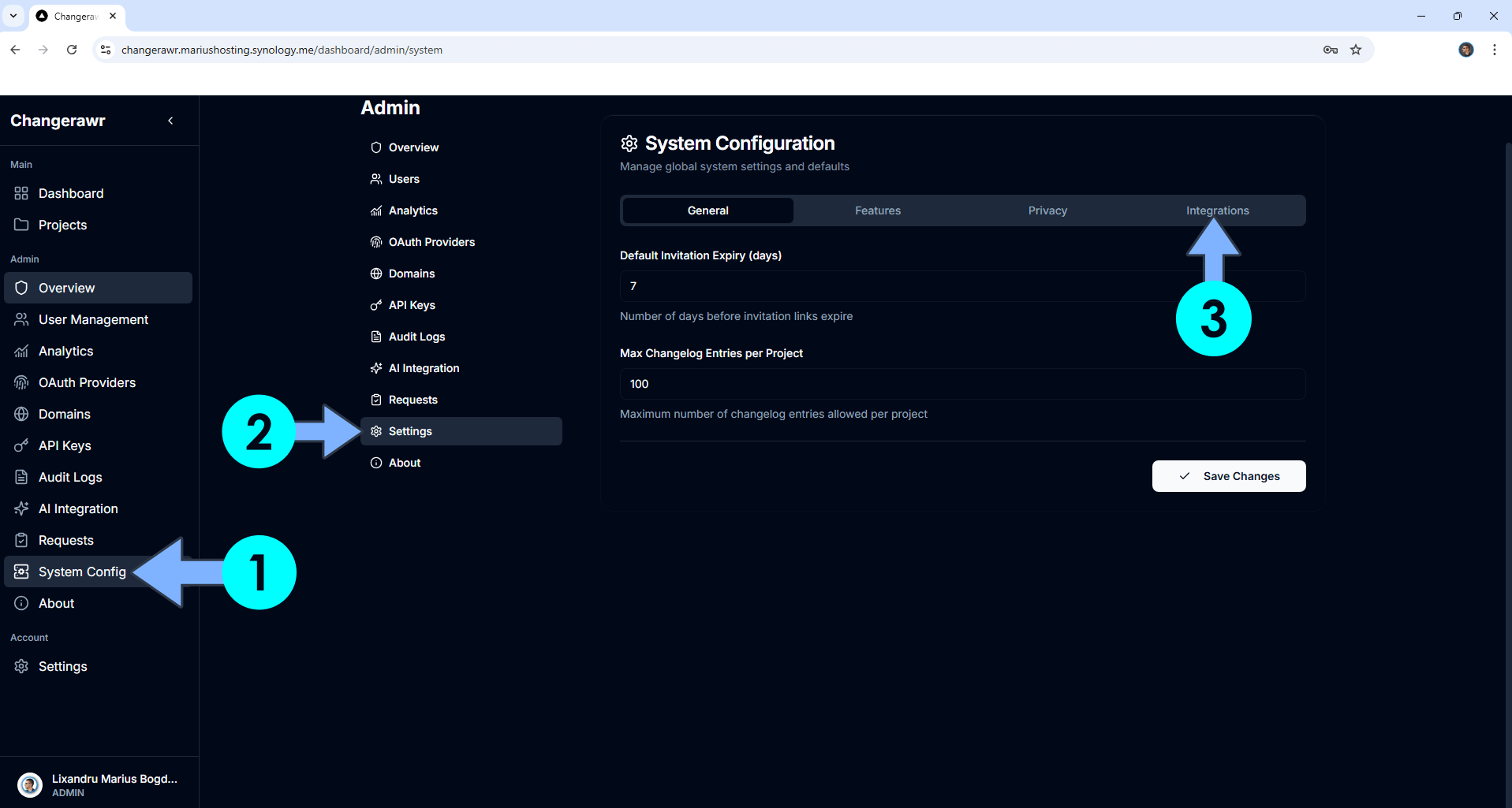Image resolution: width=1512 pixels, height=808 pixels.
Task: Focus Max Changelog Entries per Project field
Action: coord(962,384)
